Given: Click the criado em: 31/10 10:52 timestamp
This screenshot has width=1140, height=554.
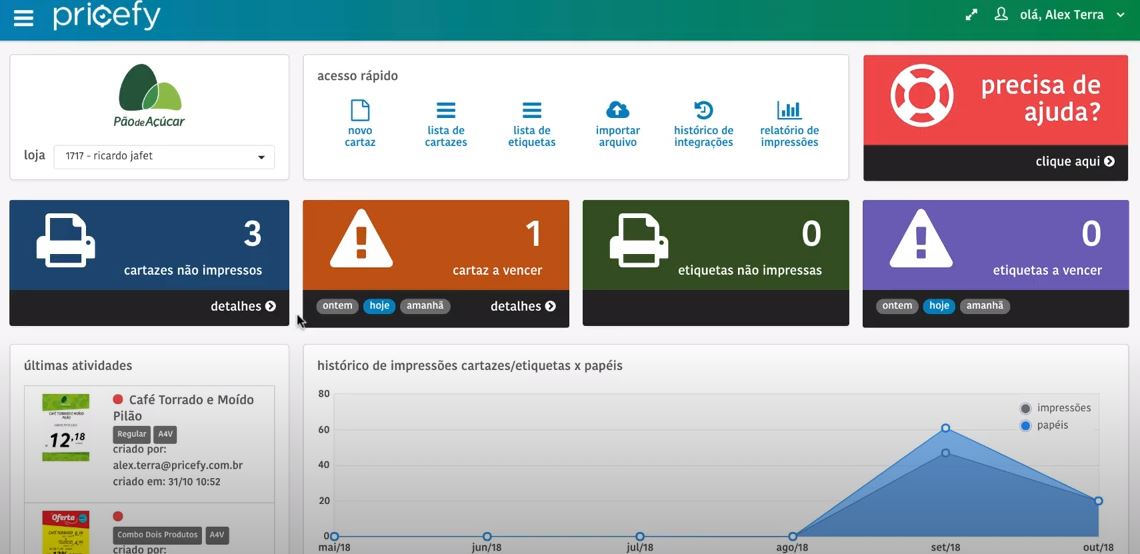Looking at the screenshot, I should click(x=166, y=481).
